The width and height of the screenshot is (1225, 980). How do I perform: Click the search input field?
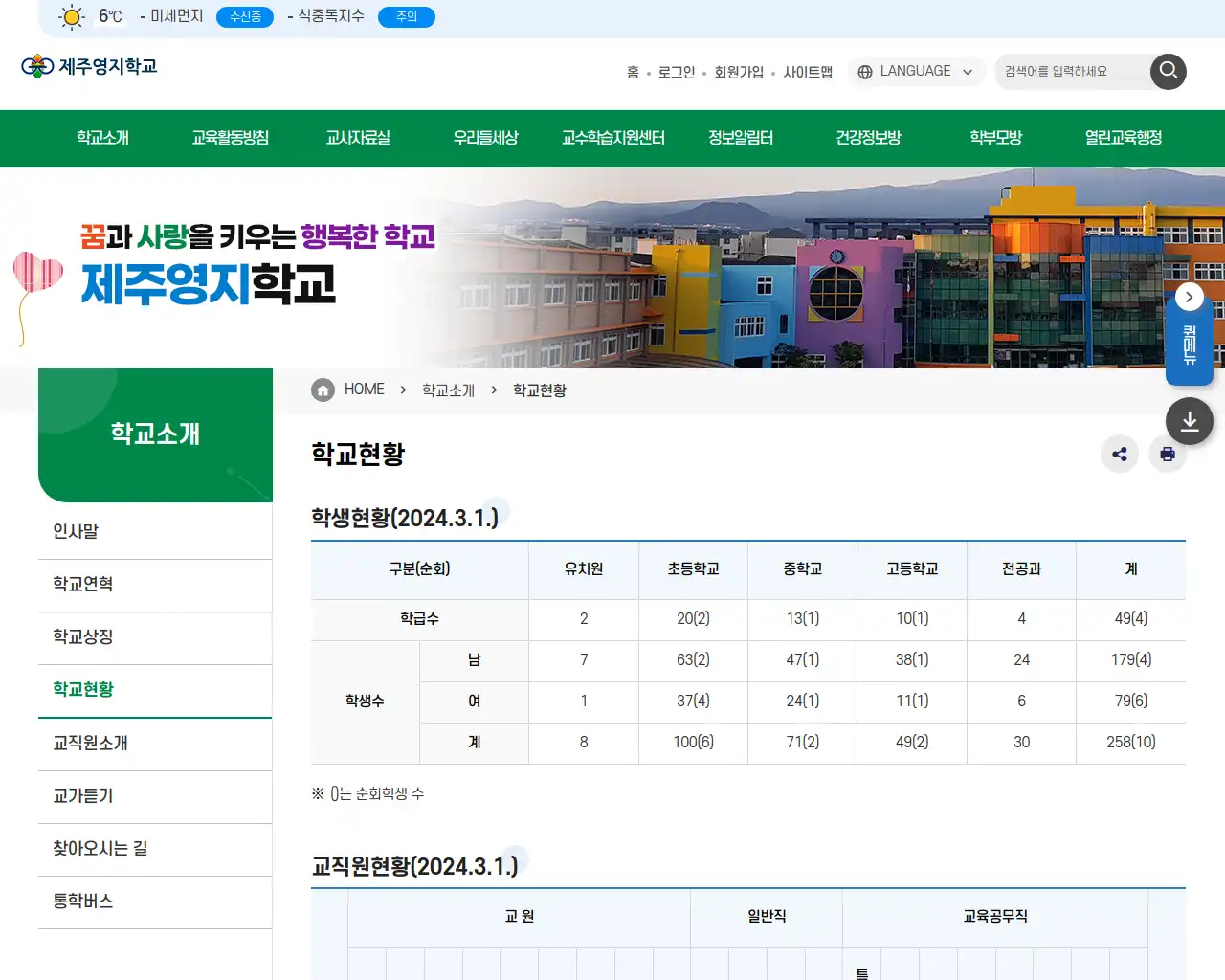click(x=1072, y=72)
